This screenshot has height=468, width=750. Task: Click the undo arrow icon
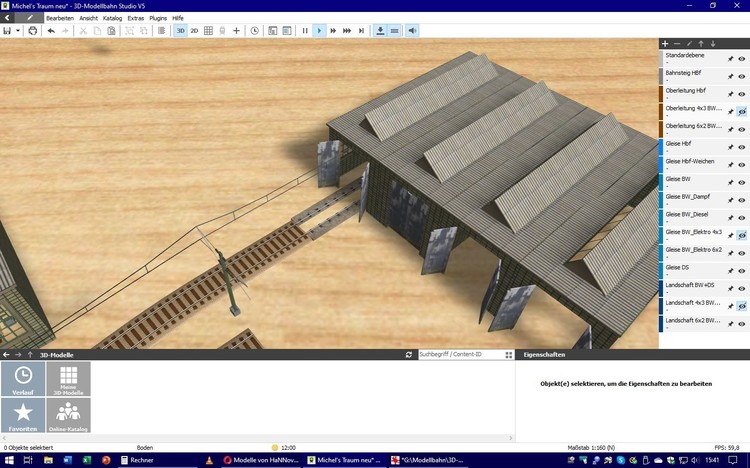coord(52,31)
